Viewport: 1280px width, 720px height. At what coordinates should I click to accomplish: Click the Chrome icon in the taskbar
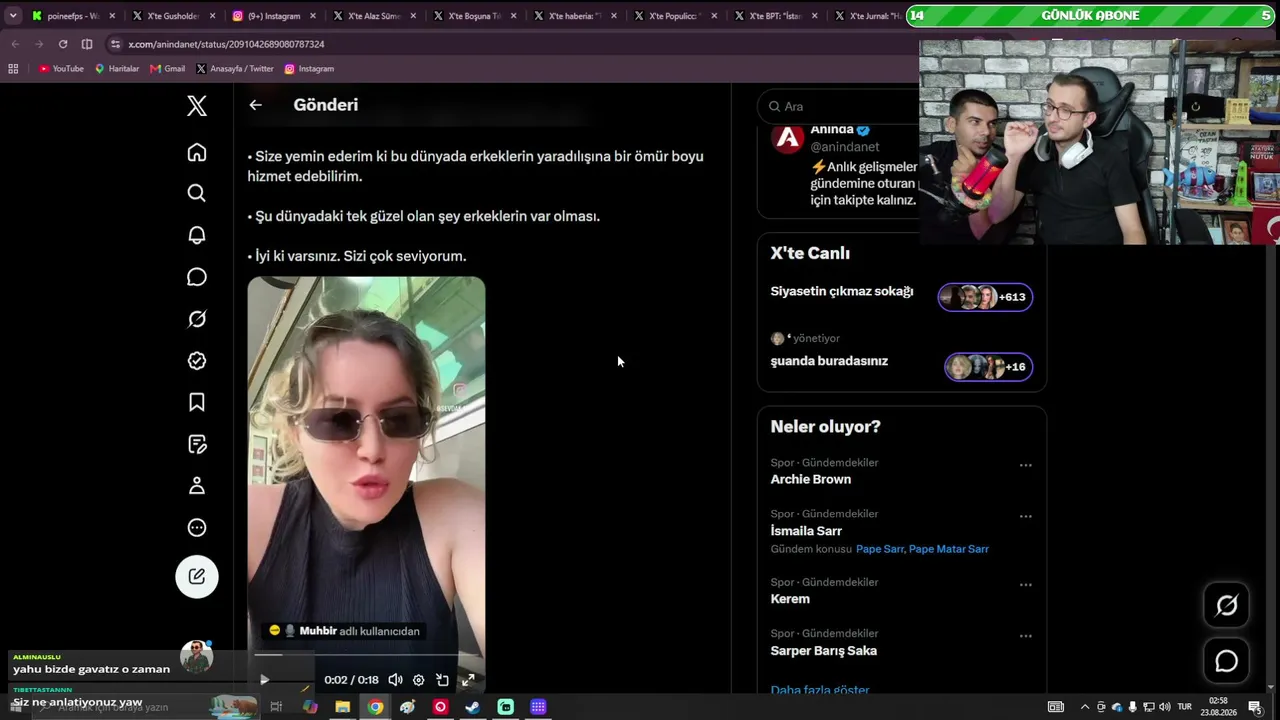[x=375, y=707]
